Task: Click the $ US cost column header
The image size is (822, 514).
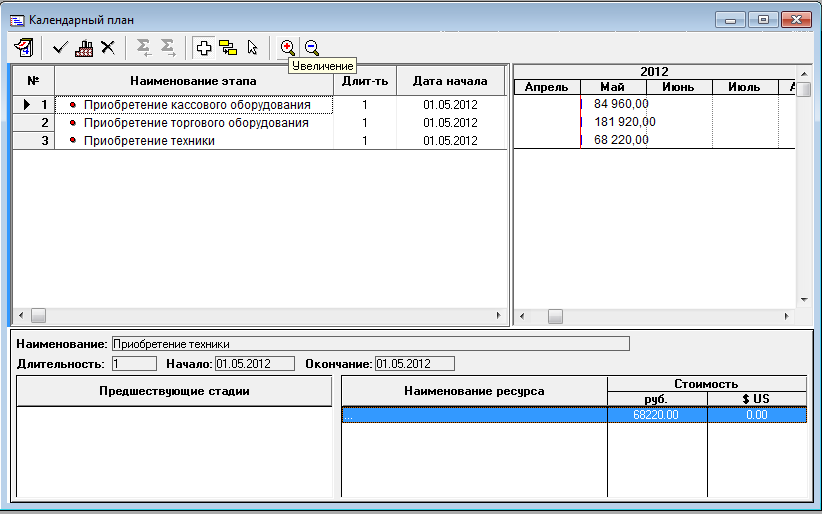Action: 757,399
